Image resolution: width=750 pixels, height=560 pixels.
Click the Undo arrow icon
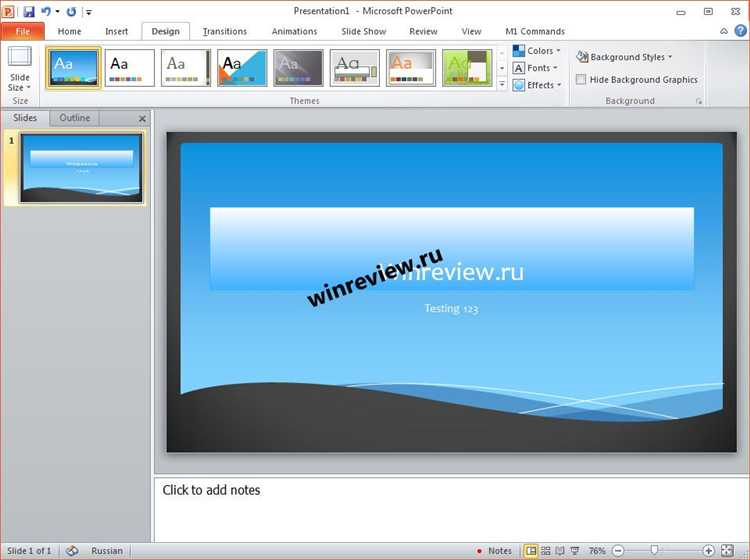point(46,11)
